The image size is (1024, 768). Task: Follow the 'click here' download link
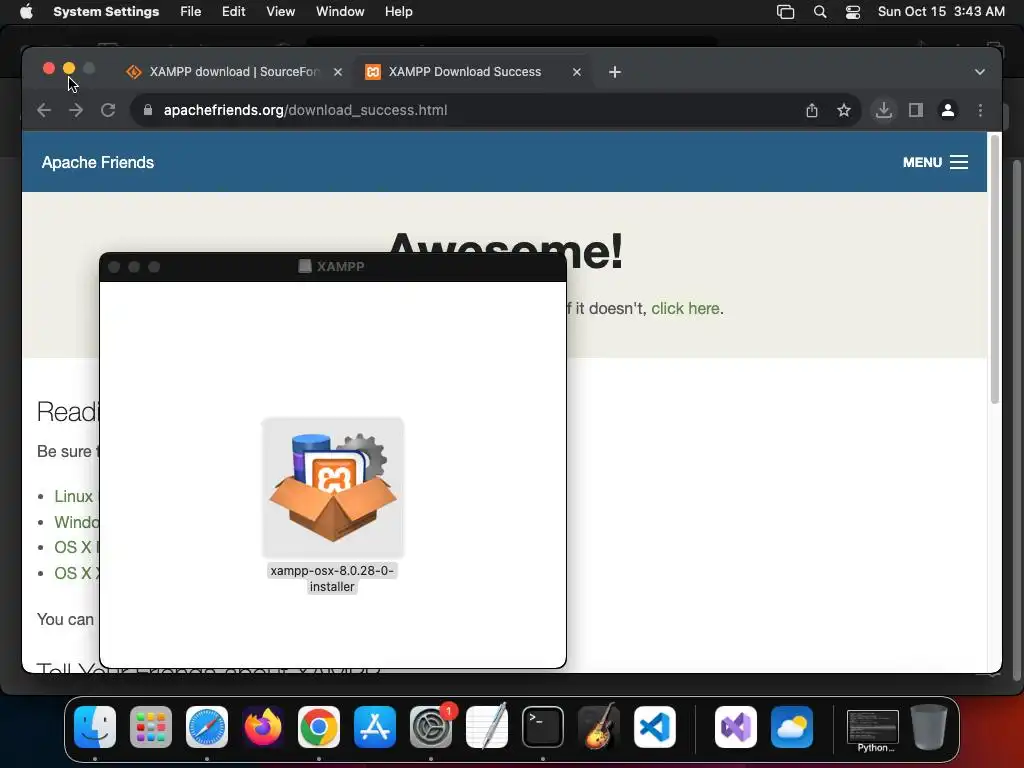pyautogui.click(x=685, y=308)
